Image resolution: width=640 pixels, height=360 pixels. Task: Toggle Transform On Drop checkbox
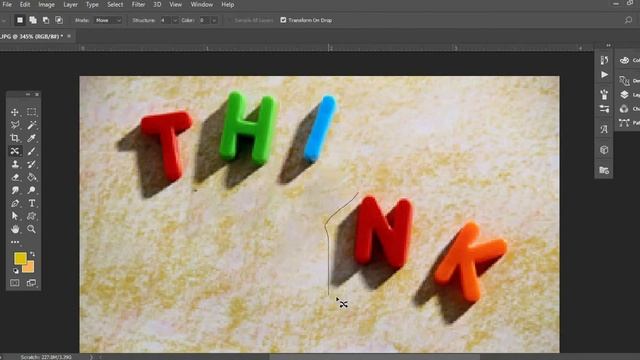click(x=283, y=20)
